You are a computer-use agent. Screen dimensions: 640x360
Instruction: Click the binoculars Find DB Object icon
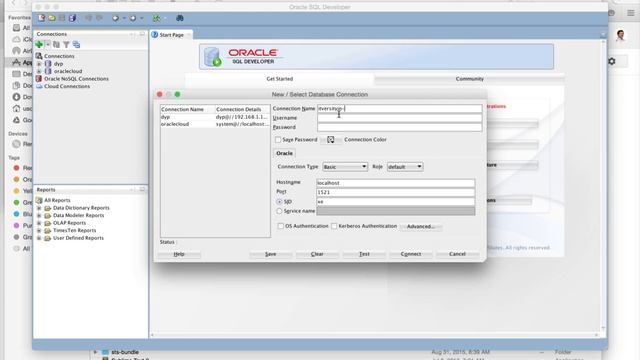[x=180, y=18]
